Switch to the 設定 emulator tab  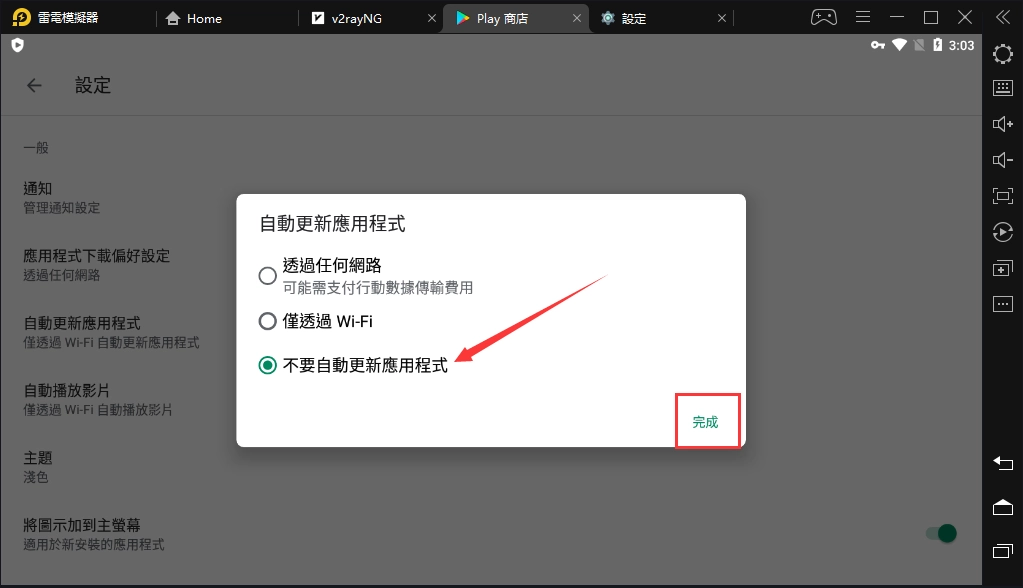(x=624, y=18)
